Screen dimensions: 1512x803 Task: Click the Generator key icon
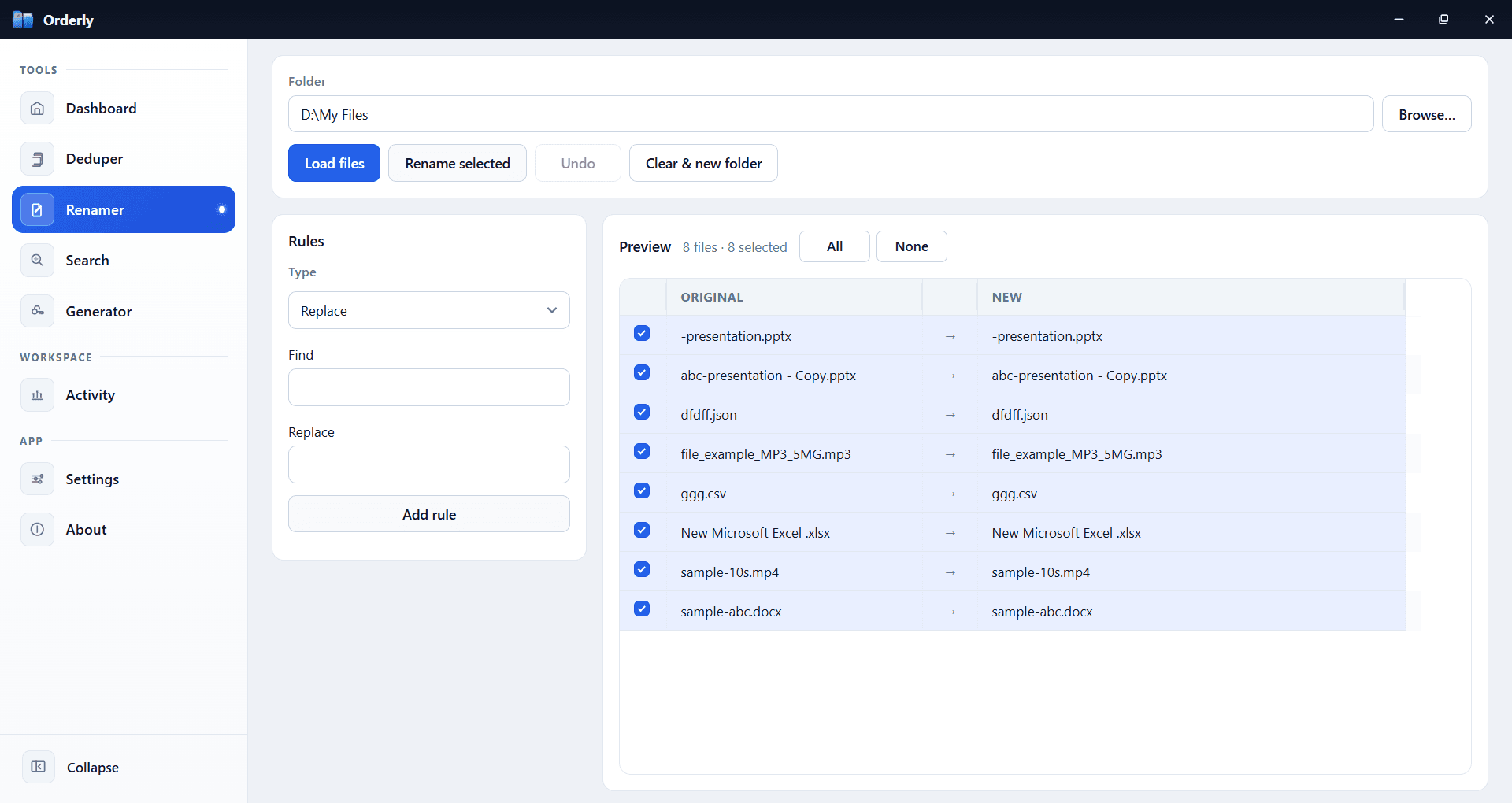(37, 311)
